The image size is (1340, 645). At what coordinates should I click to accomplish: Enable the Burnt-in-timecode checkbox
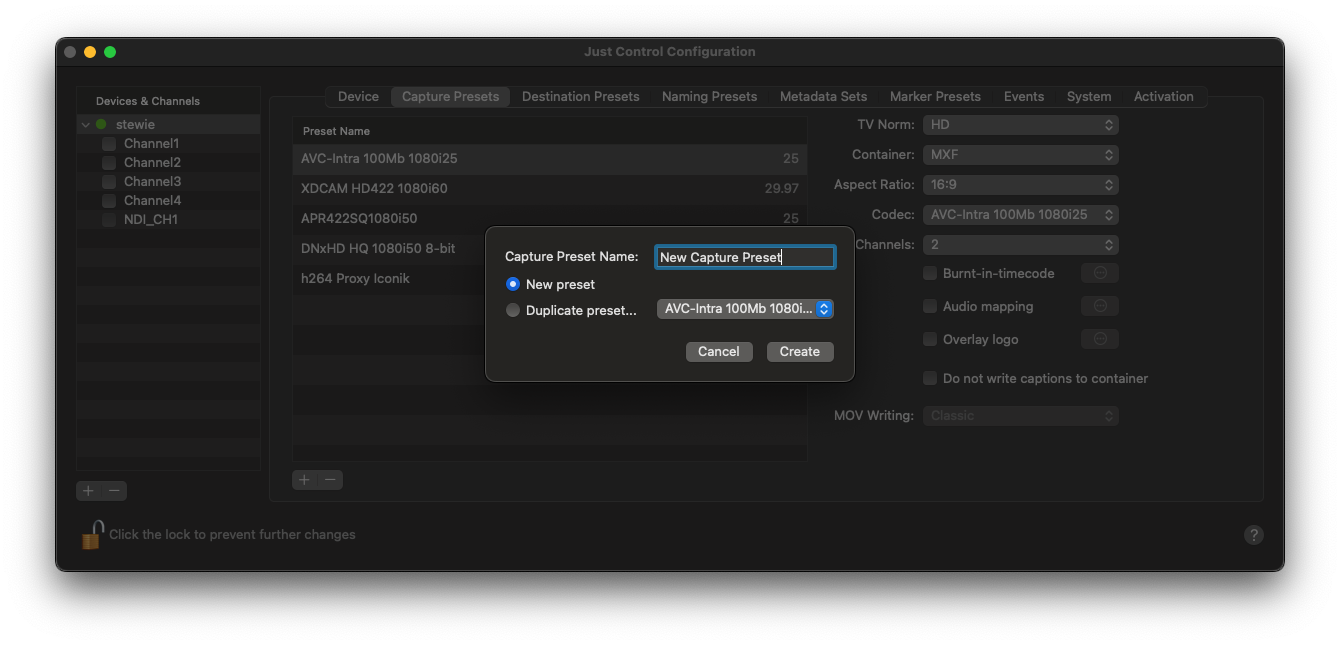930,273
